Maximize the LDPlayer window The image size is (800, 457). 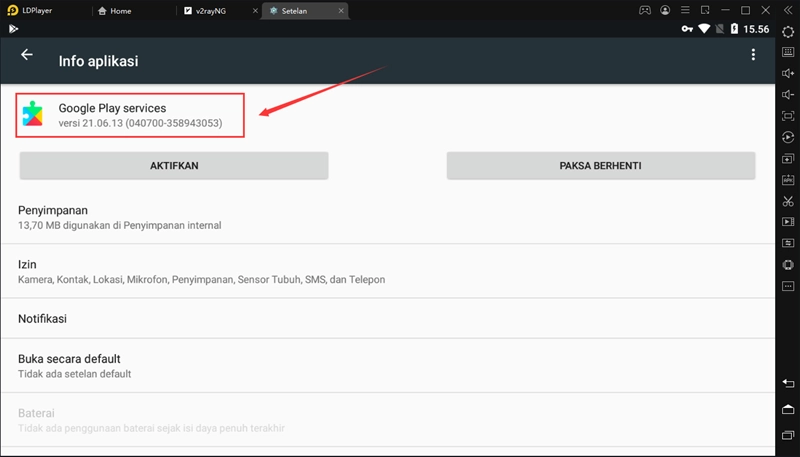point(745,10)
